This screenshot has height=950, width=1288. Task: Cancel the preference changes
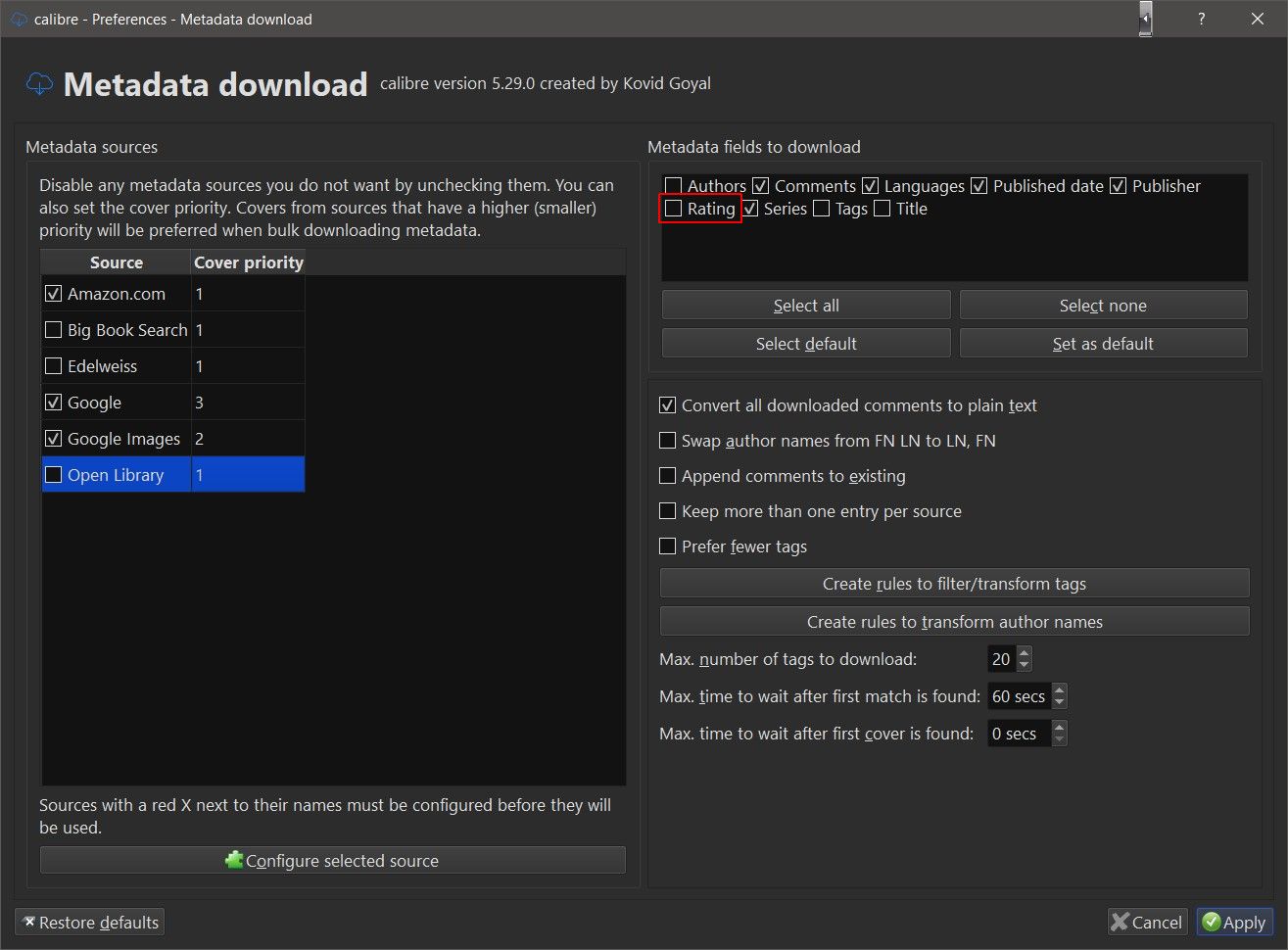pos(1147,923)
